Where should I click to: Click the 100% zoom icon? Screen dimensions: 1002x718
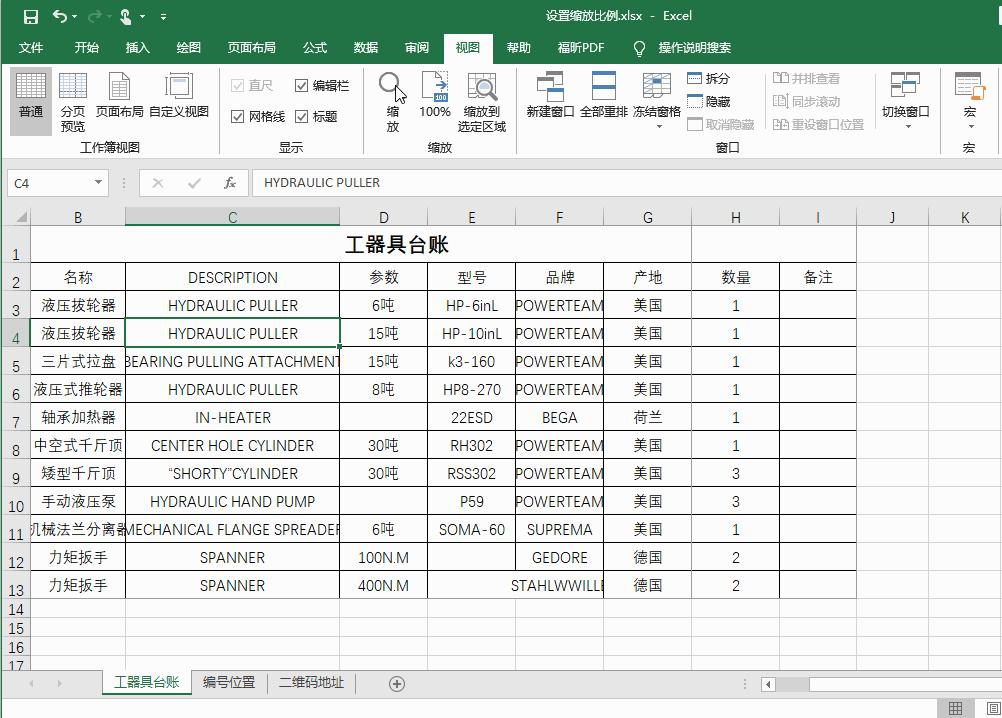tap(435, 97)
